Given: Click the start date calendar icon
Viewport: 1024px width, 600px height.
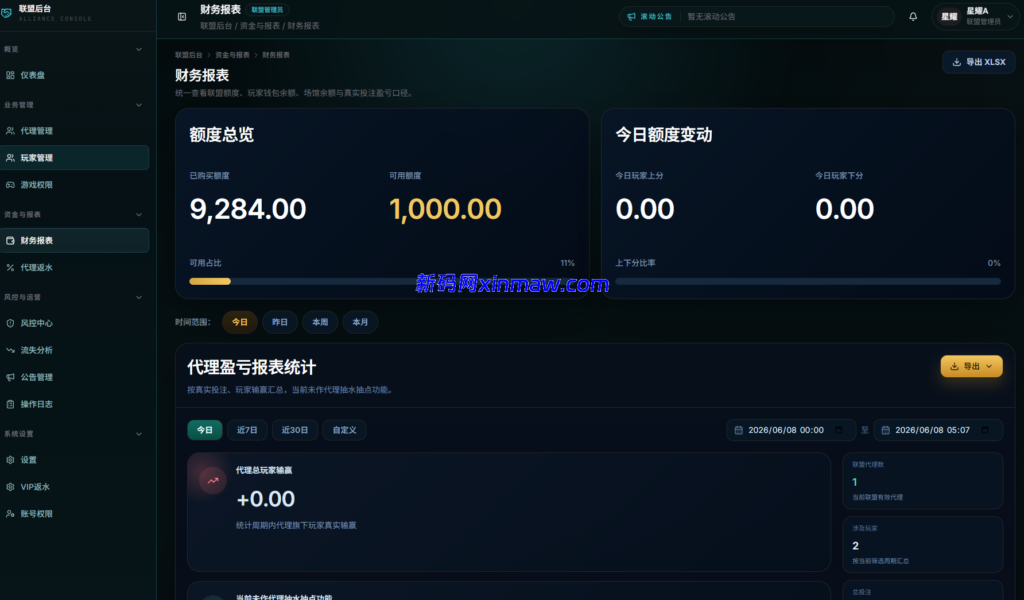Looking at the screenshot, I should [x=739, y=430].
